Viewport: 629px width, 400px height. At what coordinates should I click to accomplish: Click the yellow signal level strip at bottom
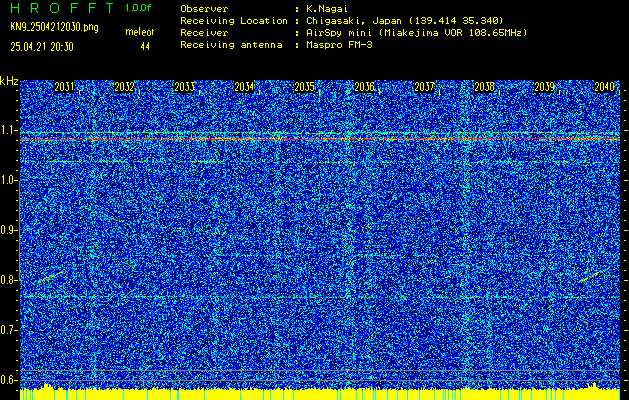coord(320,394)
